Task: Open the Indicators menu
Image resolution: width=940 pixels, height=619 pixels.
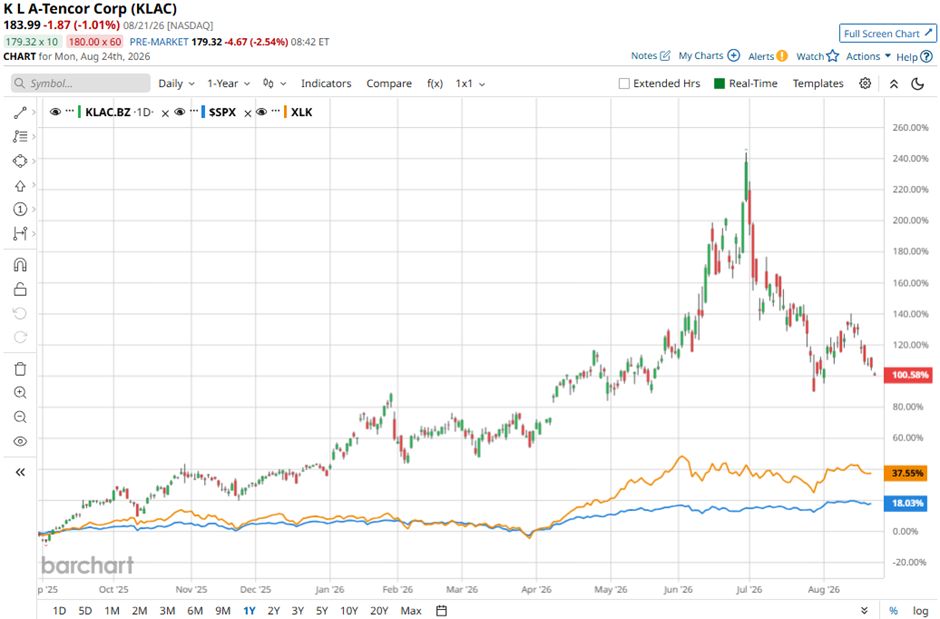Action: (326, 83)
